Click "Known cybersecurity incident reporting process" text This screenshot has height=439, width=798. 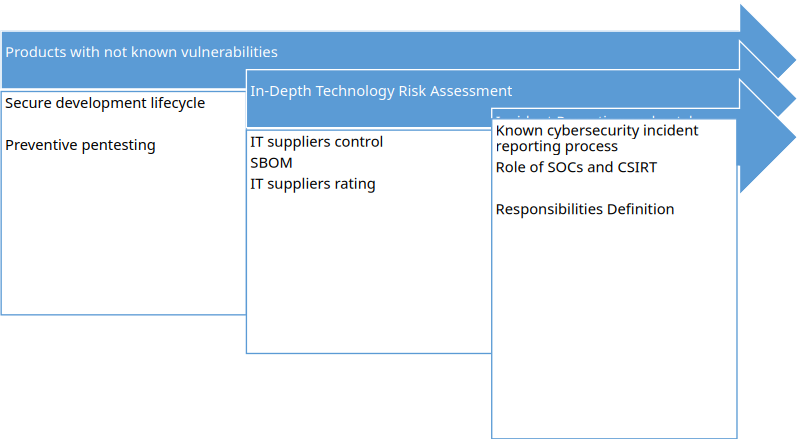pyautogui.click(x=597, y=138)
